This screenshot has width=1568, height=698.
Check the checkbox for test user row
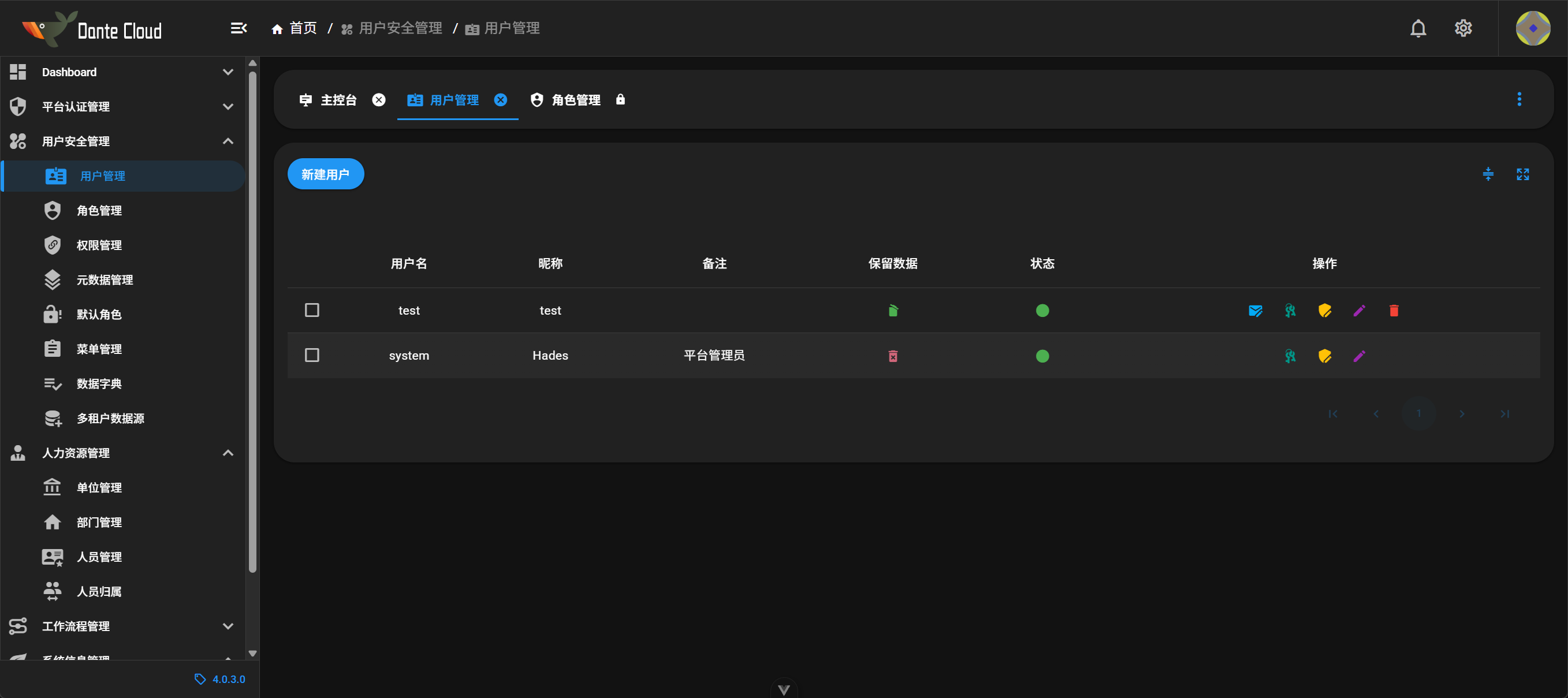click(x=312, y=311)
